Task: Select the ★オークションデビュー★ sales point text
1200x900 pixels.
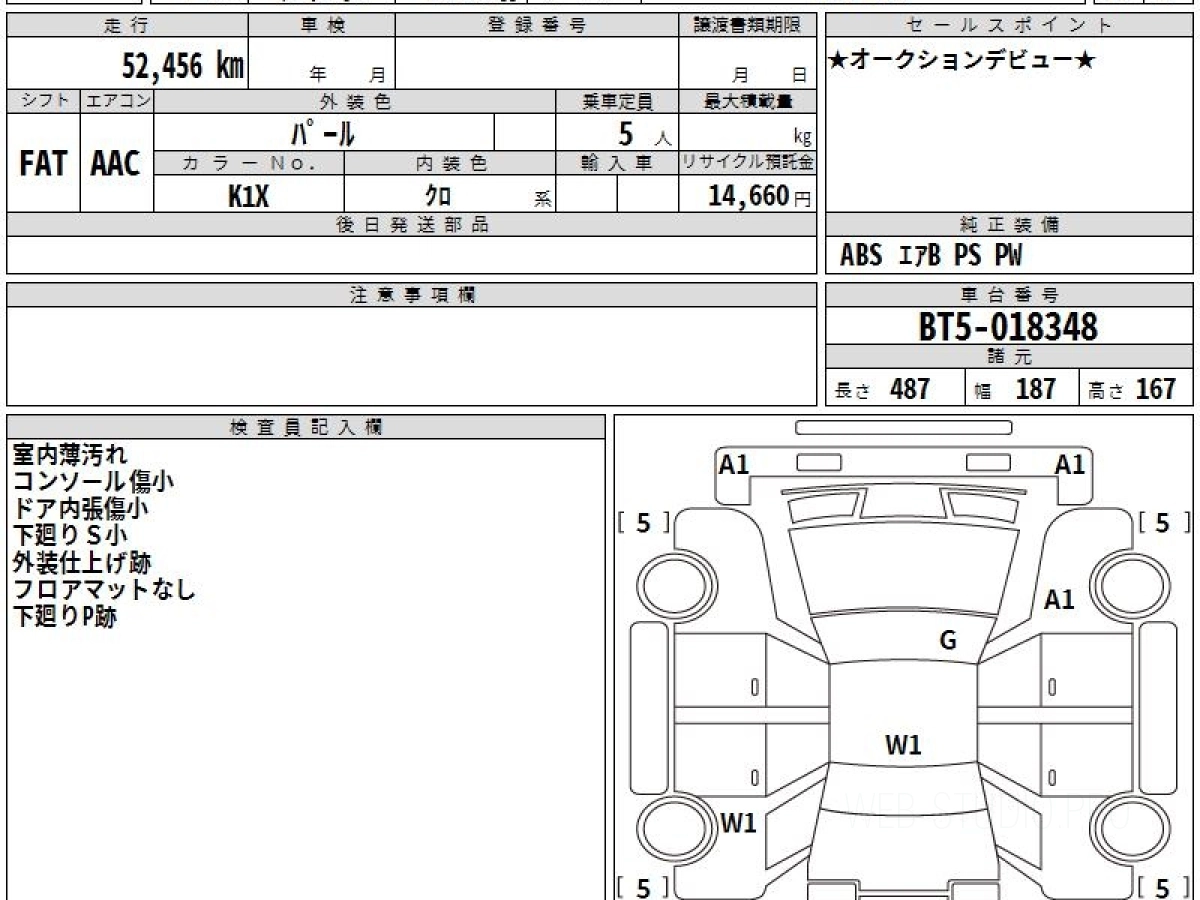Action: (x=962, y=61)
